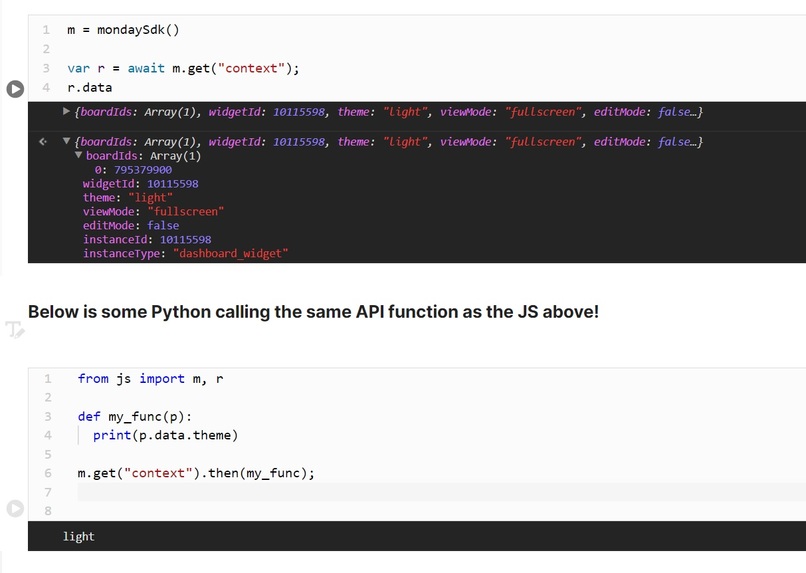Click viewMode: "fullscreen" property row
This screenshot has height=573, width=806.
153,212
